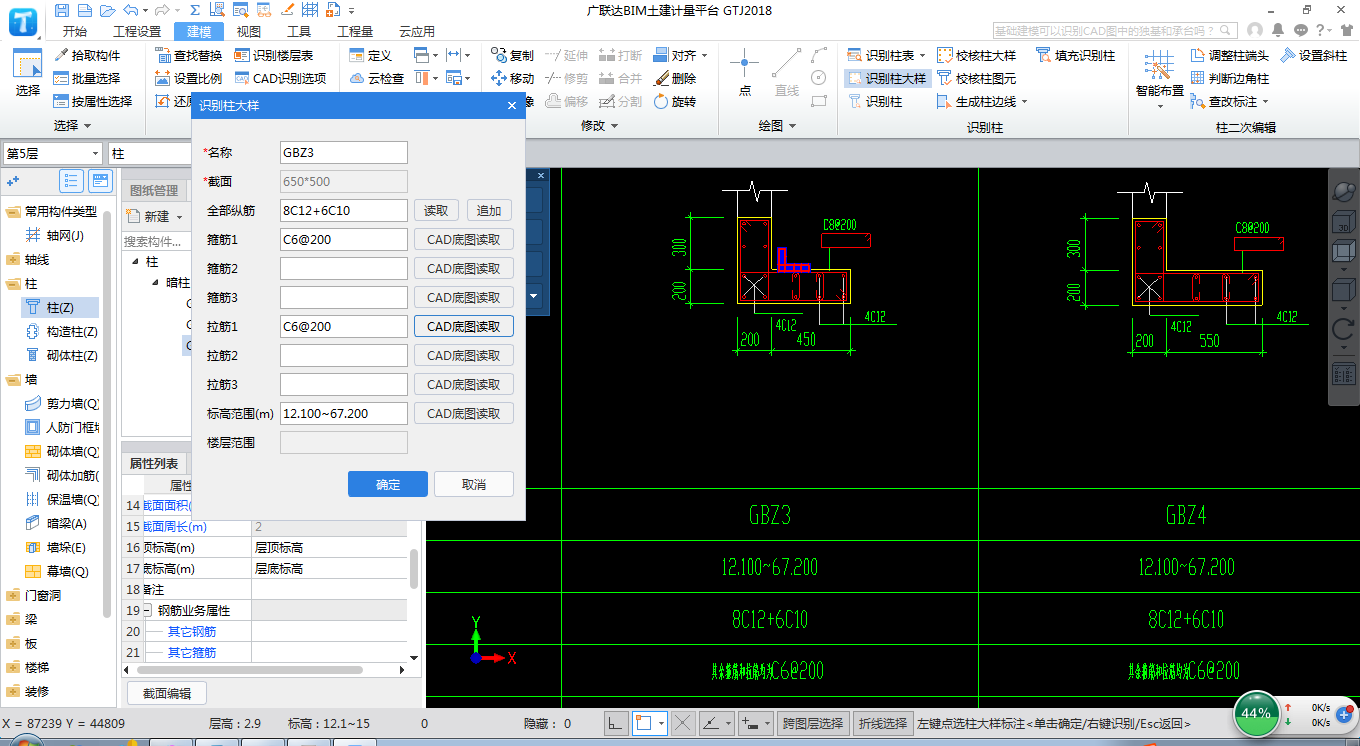The image size is (1360, 746).
Task: Click 填充识别柱 tool
Action: 1075,55
